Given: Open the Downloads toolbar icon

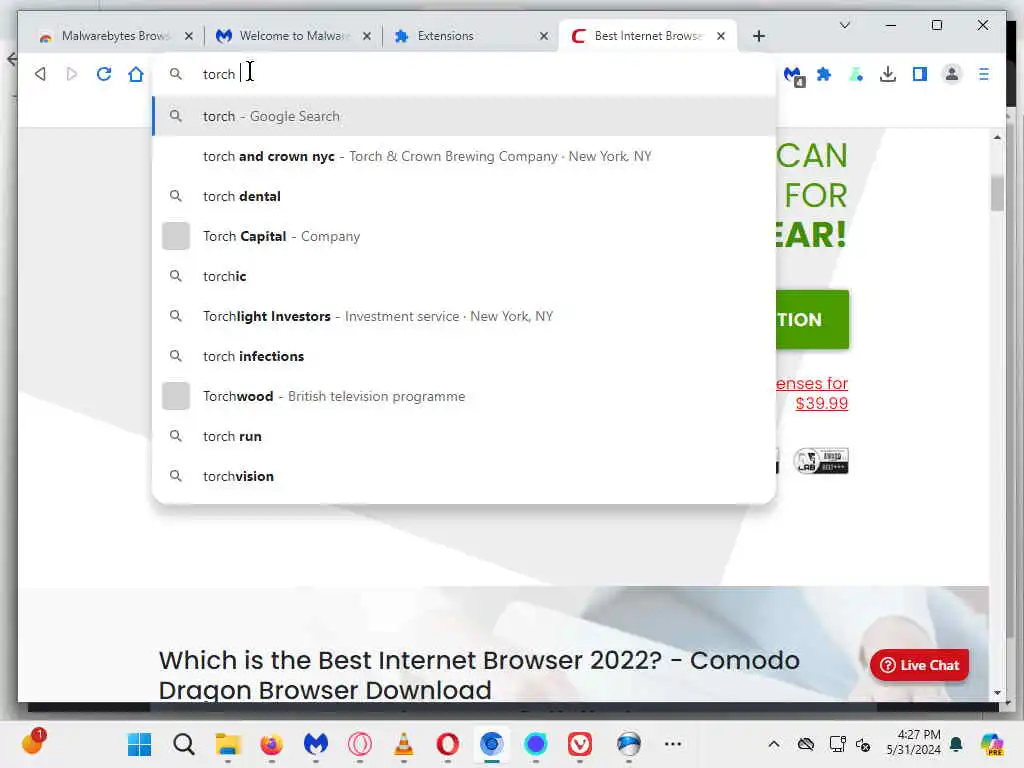Looking at the screenshot, I should coord(888,74).
